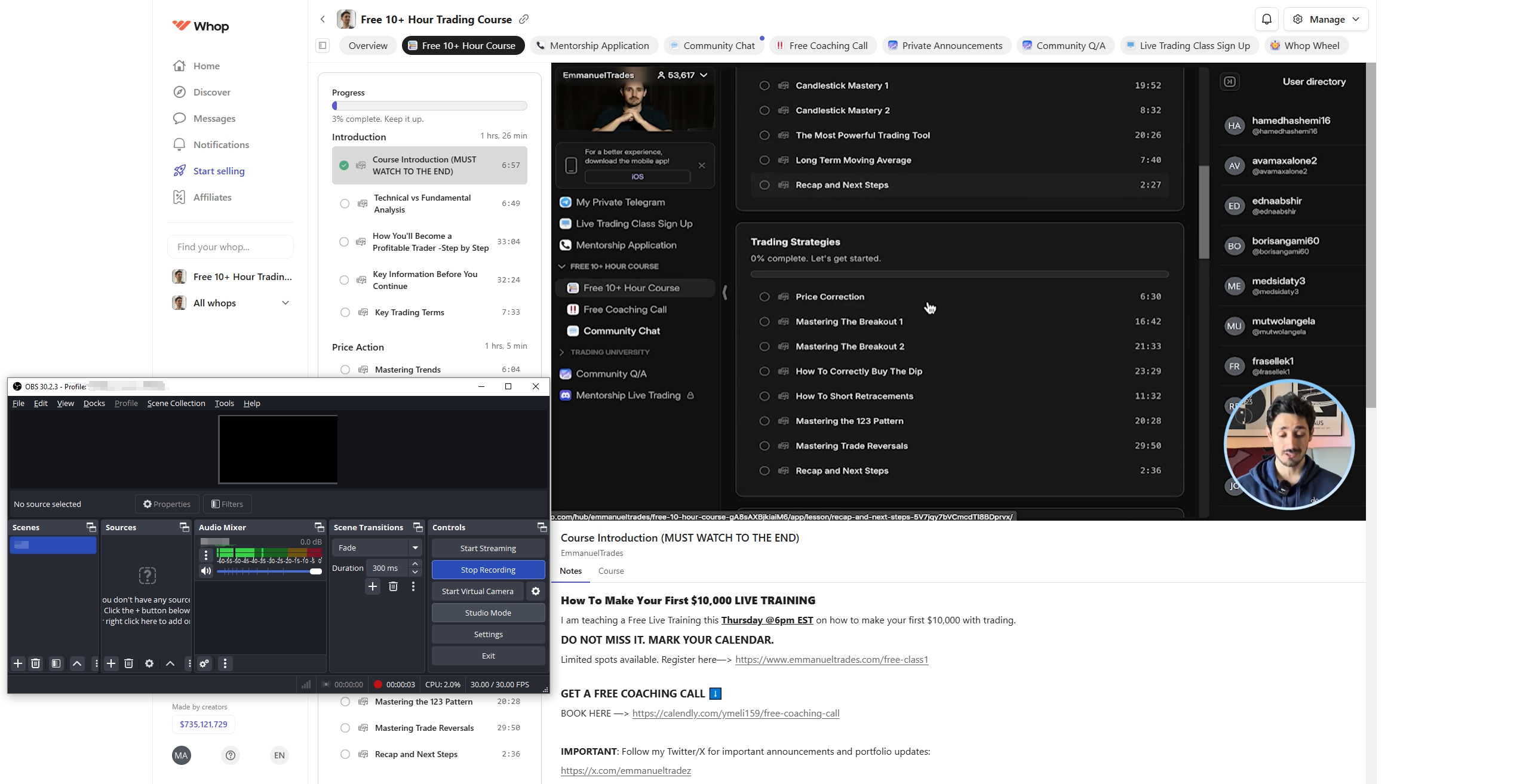The width and height of the screenshot is (1529, 784).
Task: Copy course link icon next to title
Action: pos(524,19)
